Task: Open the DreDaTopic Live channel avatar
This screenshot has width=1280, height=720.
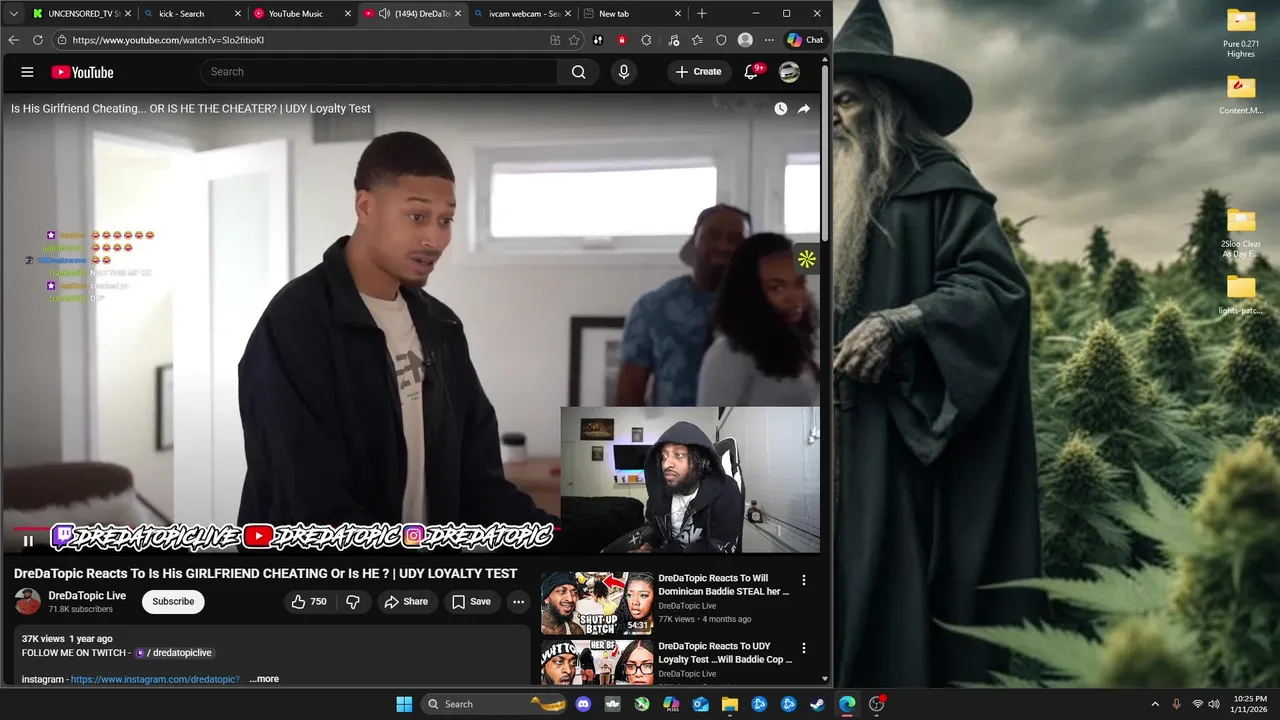Action: (x=28, y=602)
